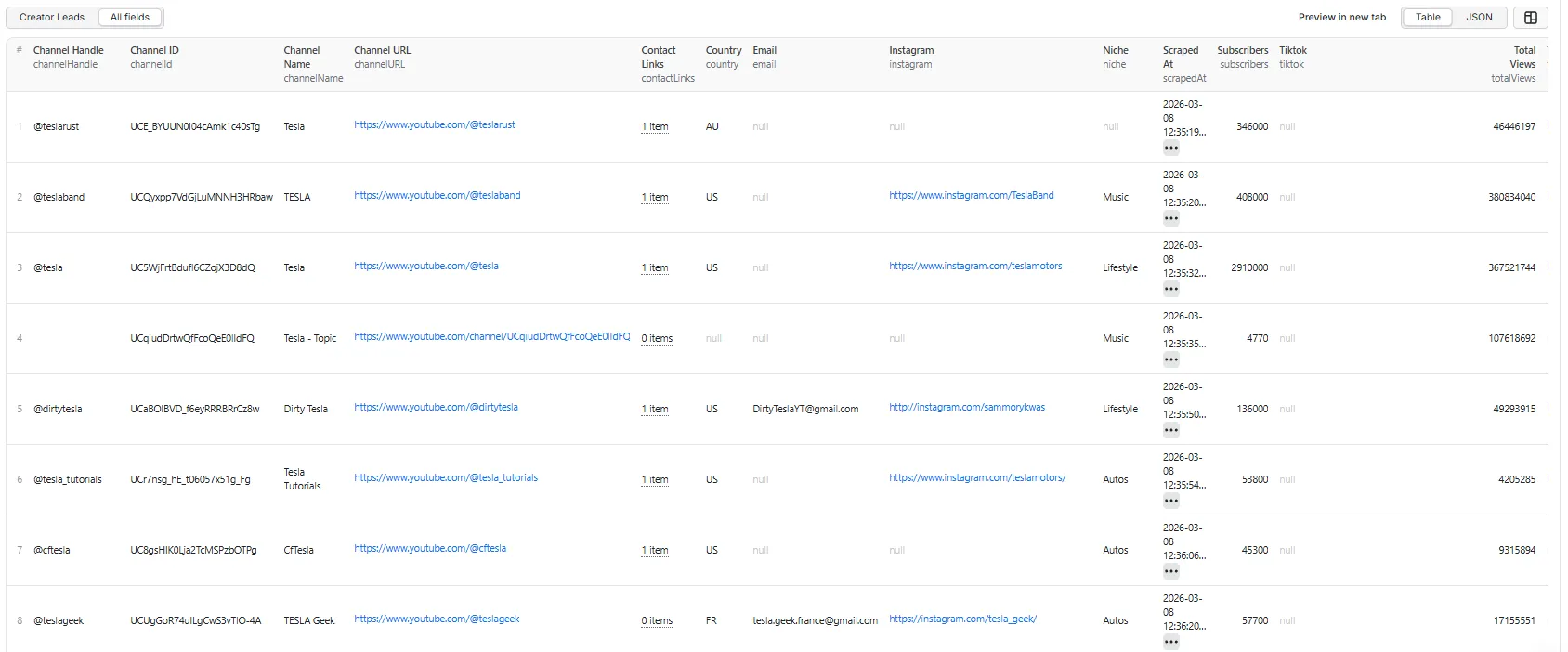
Task: Expand '1 item' contact links for @tesla_tutorials
Action: (655, 479)
